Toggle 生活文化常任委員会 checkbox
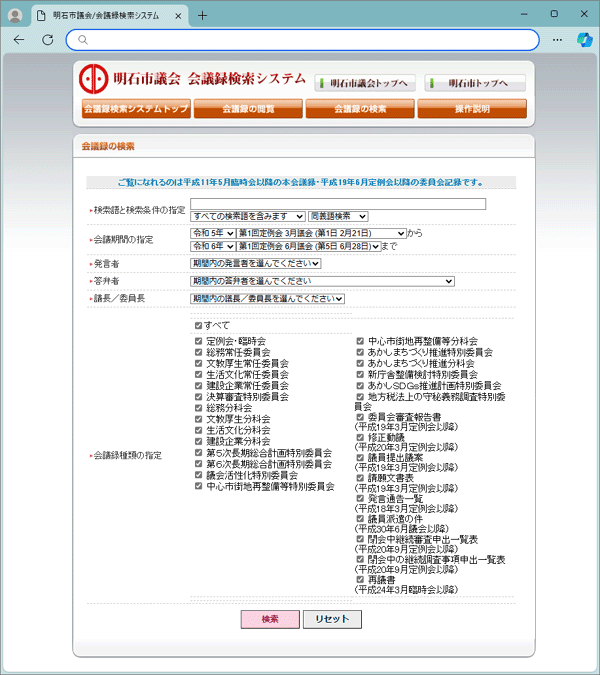 click(198, 375)
